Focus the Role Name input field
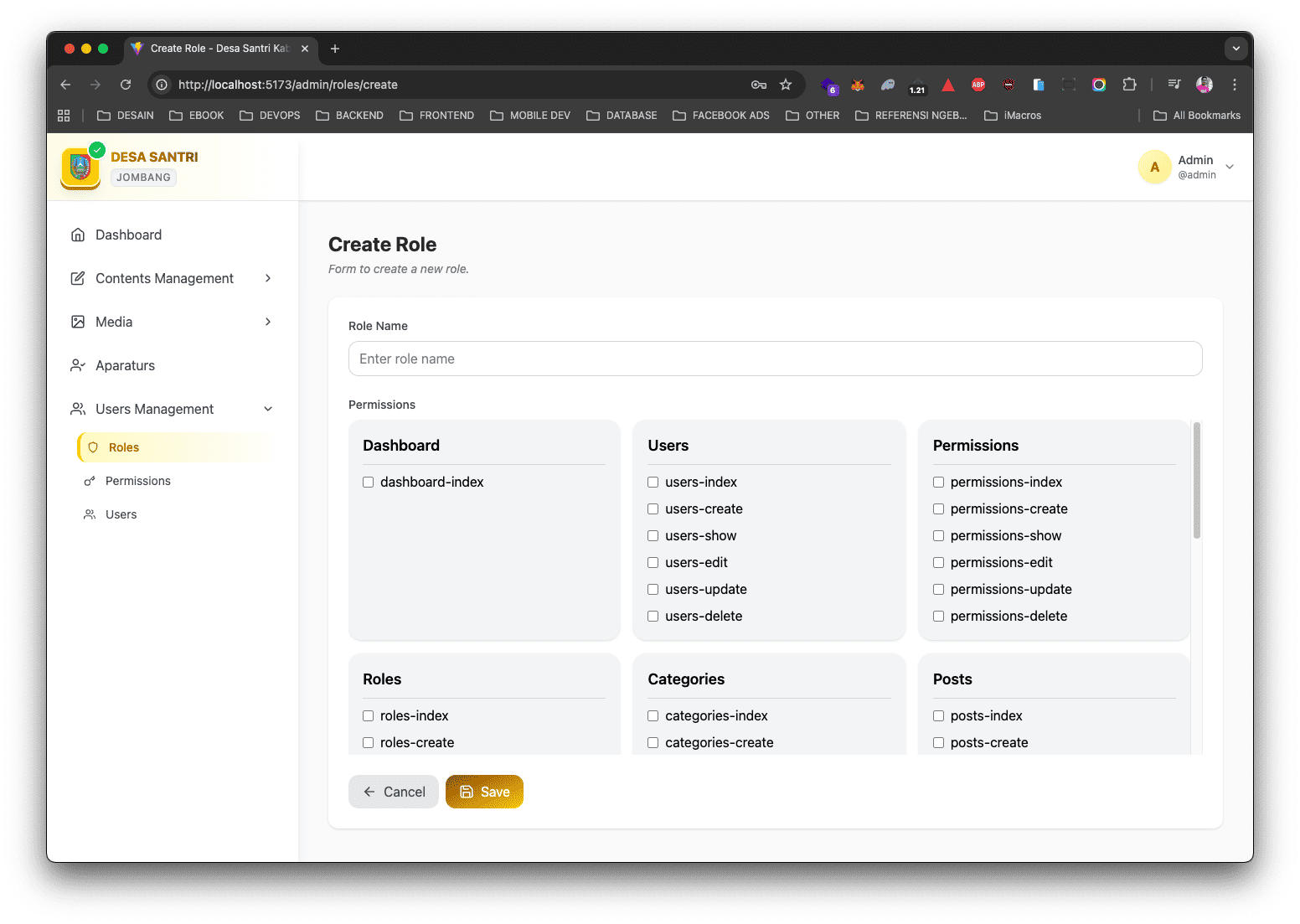Image resolution: width=1300 pixels, height=924 pixels. (x=775, y=359)
